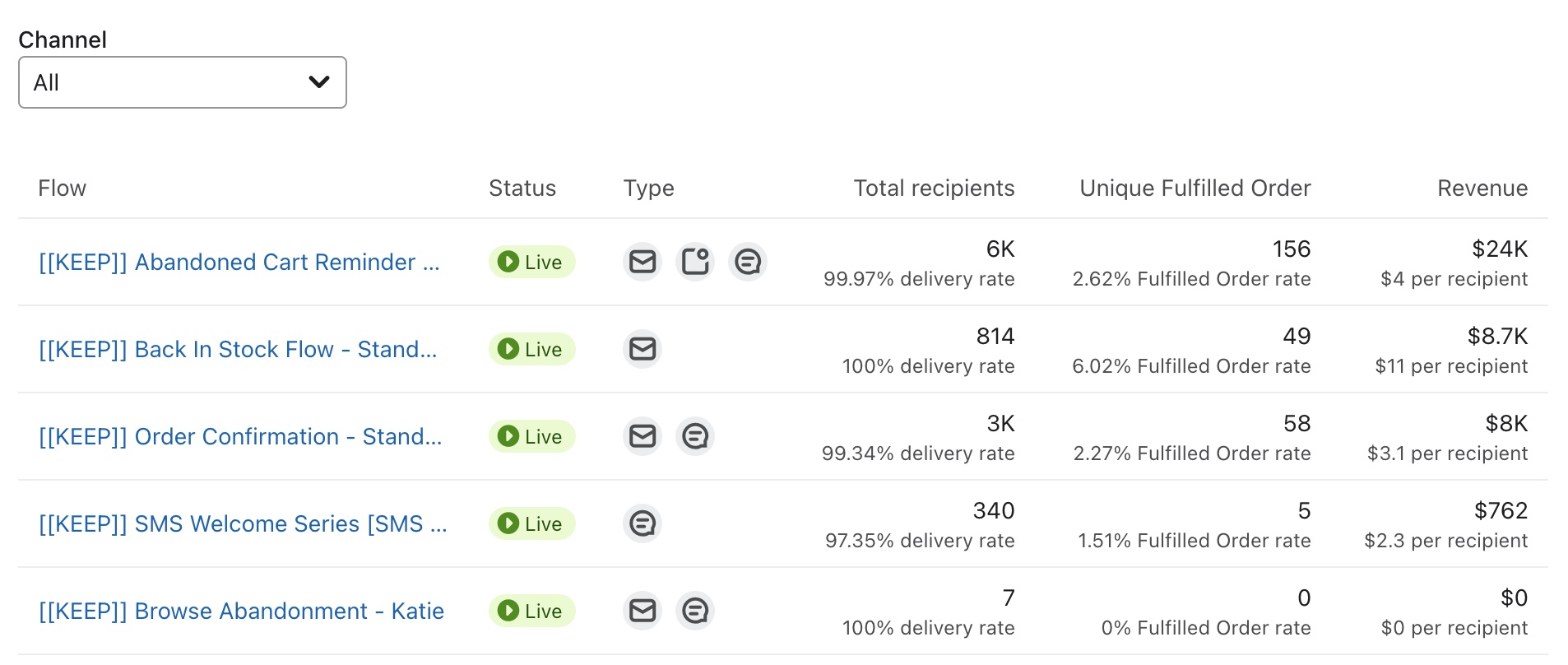Click SMS icon in Abandoned Cart Reminder row
This screenshot has height=665, width=1568.
pos(748,262)
